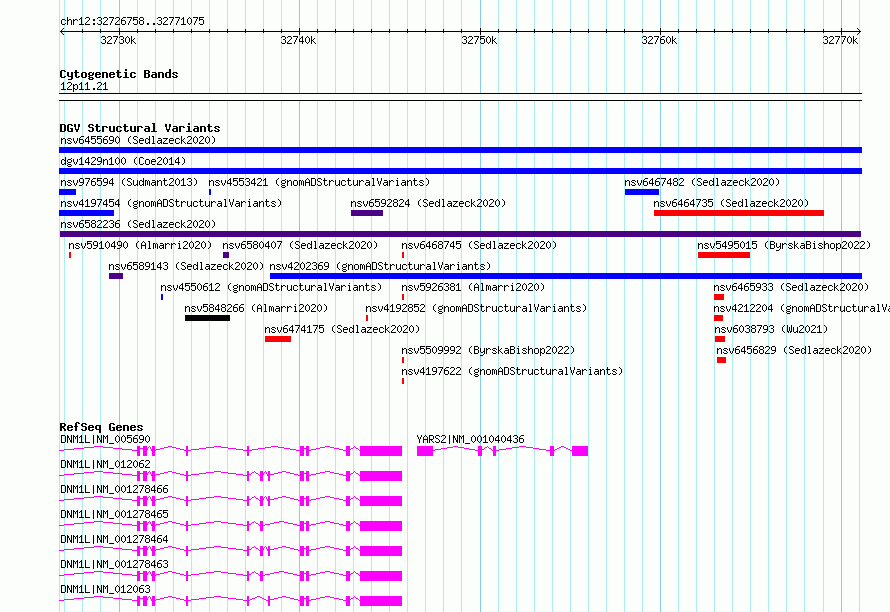890x612 pixels.
Task: Click nsv5509992 (ByrskaBishop2022) label
Action: [488, 350]
